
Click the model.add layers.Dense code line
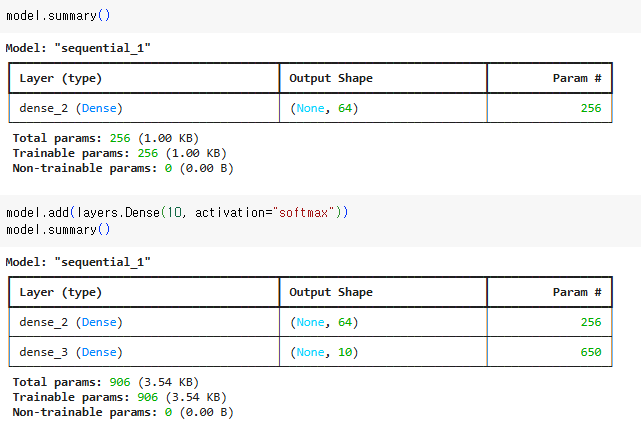(x=177, y=213)
